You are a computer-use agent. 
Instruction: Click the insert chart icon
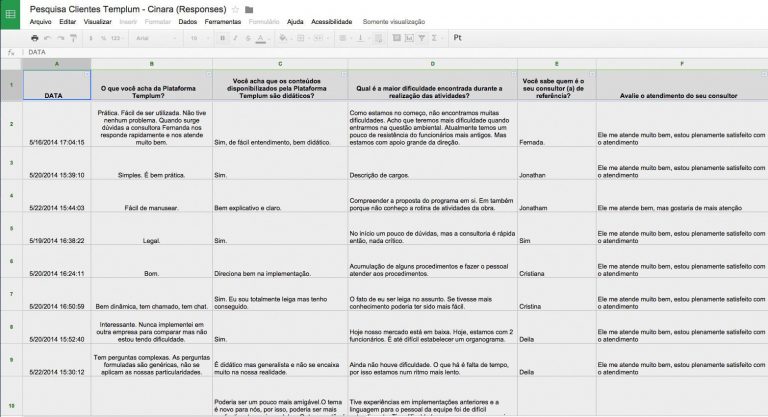[x=409, y=38]
